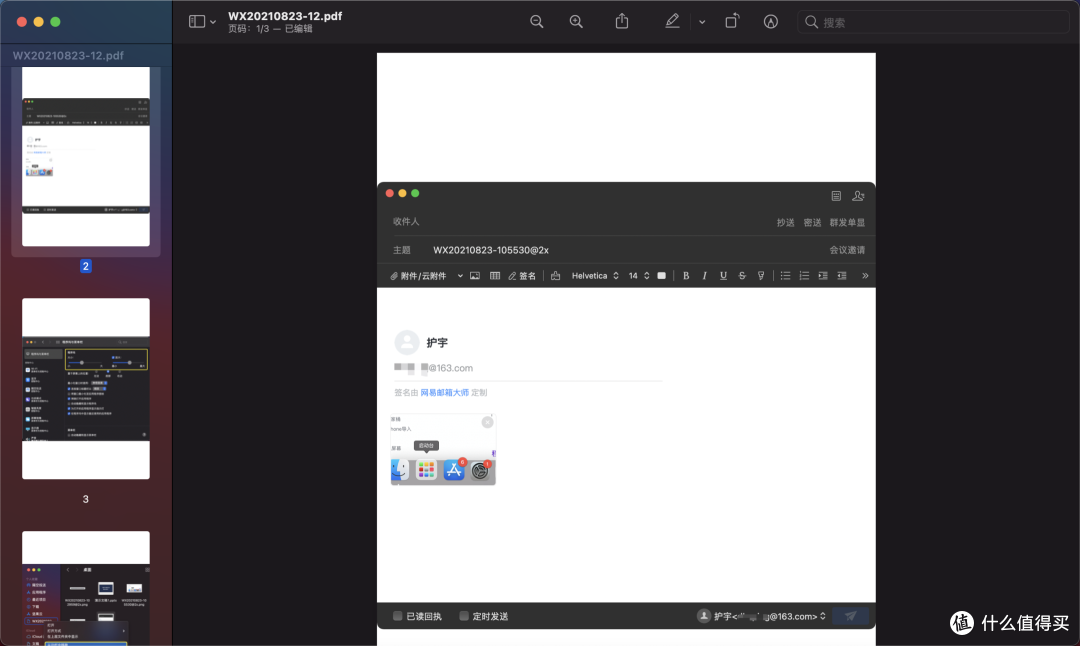This screenshot has height=646, width=1080.
Task: Zoom in on the PDF page
Action: (577, 21)
